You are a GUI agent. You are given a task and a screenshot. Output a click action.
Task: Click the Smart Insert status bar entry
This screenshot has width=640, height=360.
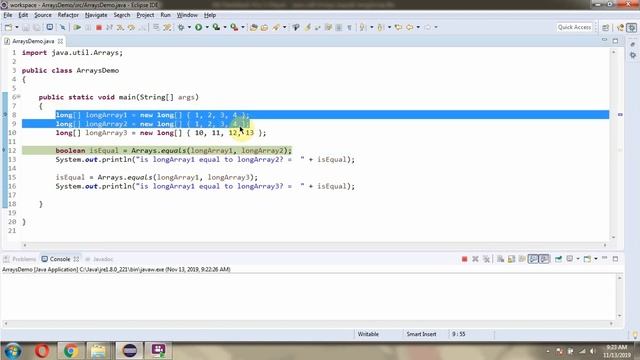click(421, 334)
